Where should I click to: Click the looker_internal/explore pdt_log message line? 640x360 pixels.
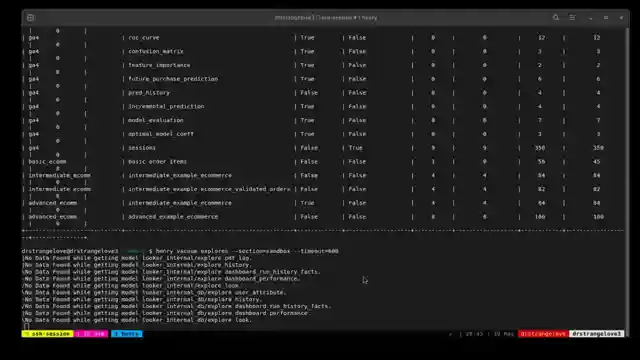138,258
